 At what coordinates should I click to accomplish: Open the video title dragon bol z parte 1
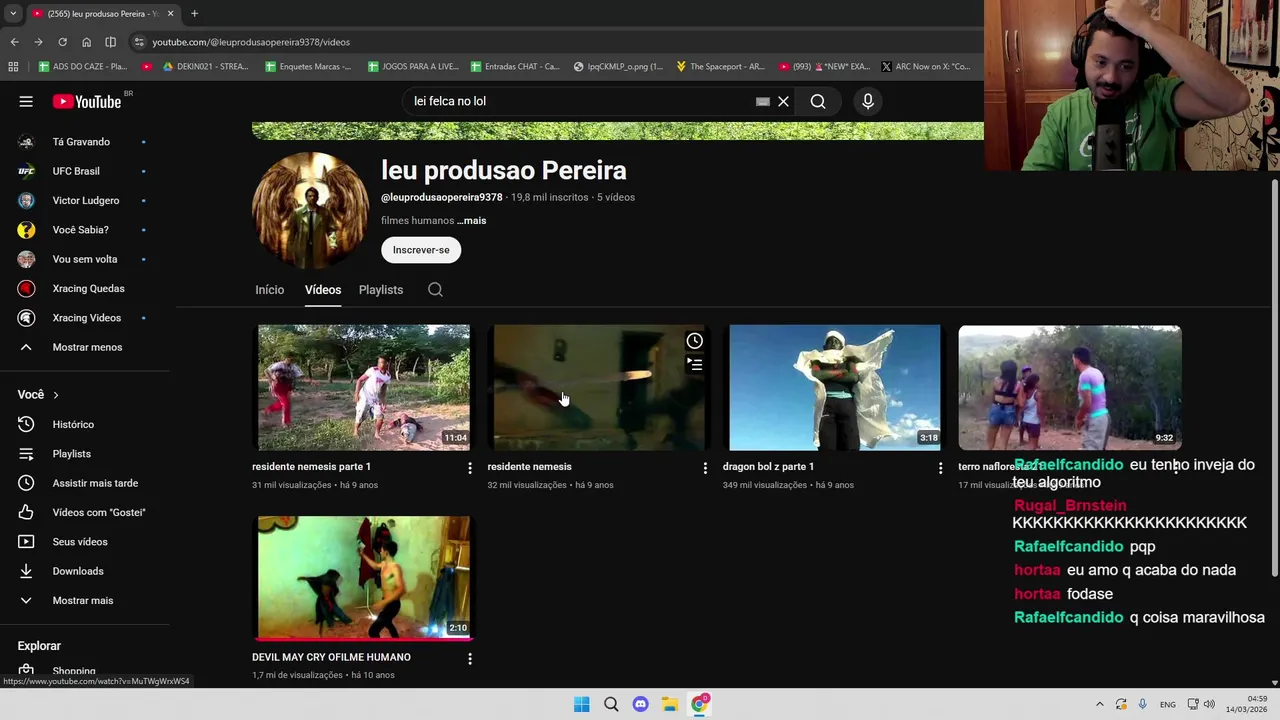coord(768,467)
